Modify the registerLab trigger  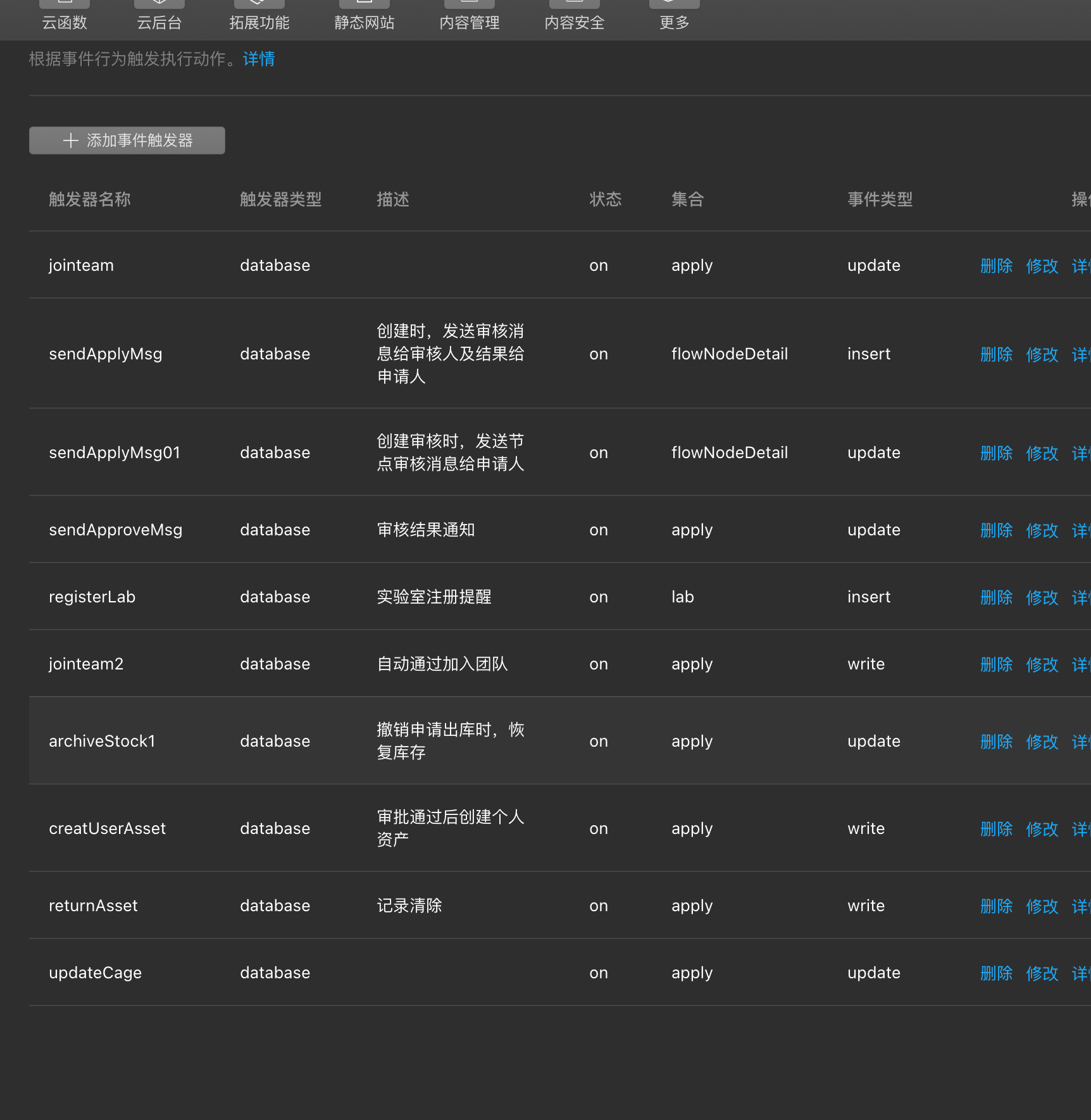1042,597
